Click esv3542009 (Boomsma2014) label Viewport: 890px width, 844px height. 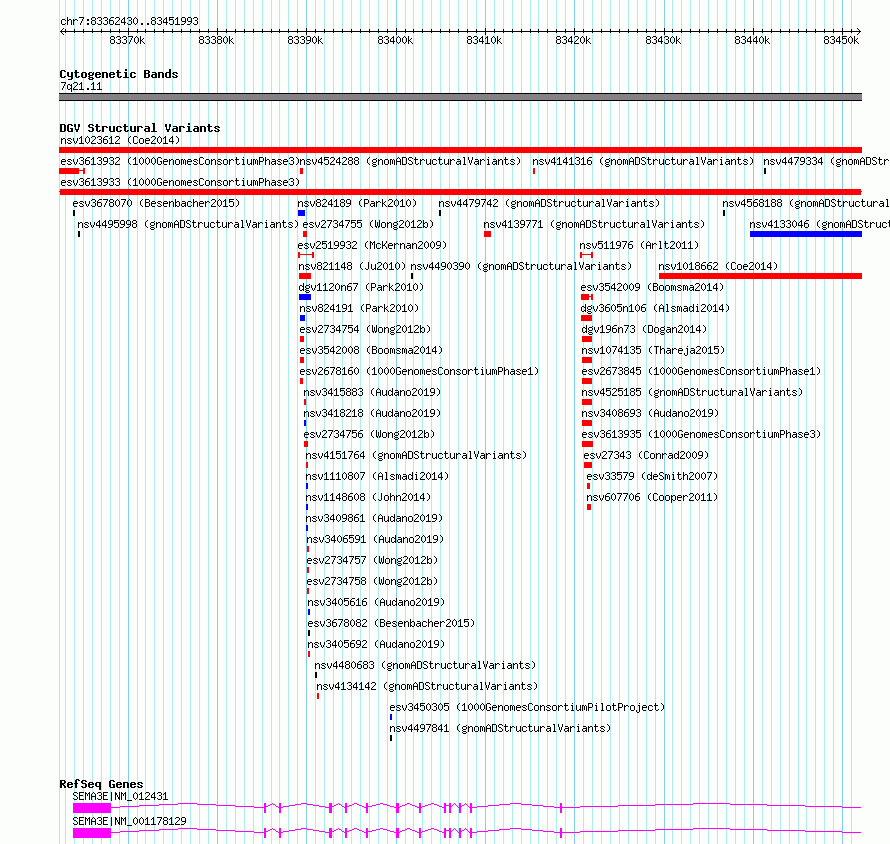652,287
